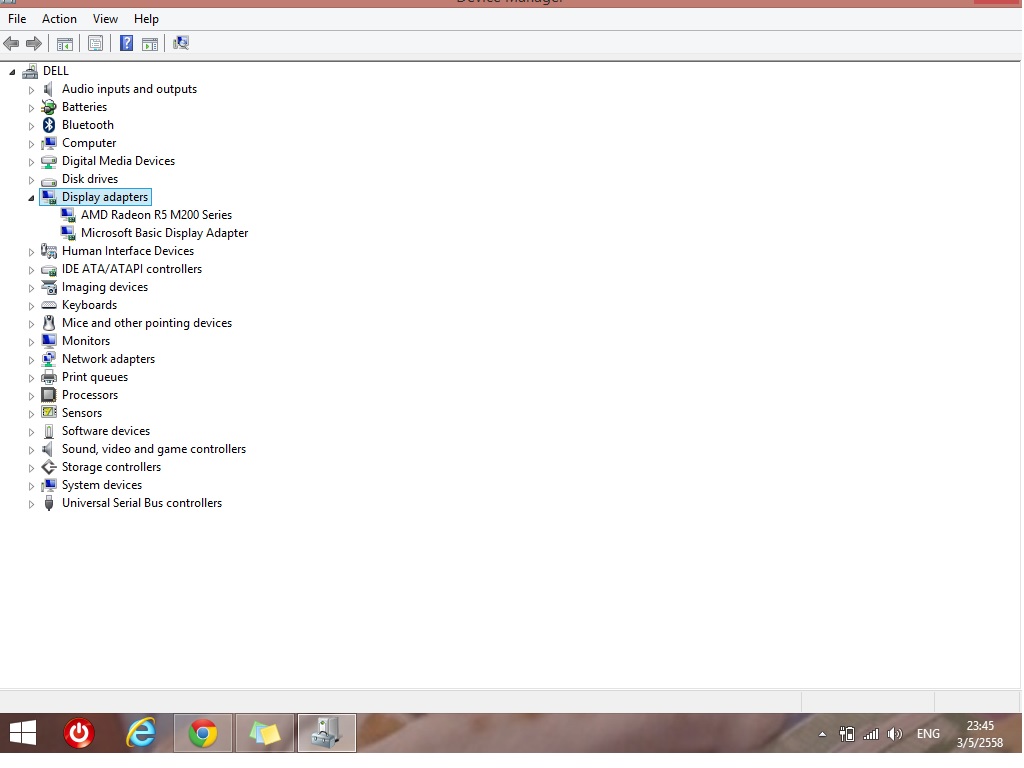1024x768 pixels.
Task: Click the Device Manager taskbar button
Action: pyautogui.click(x=327, y=734)
